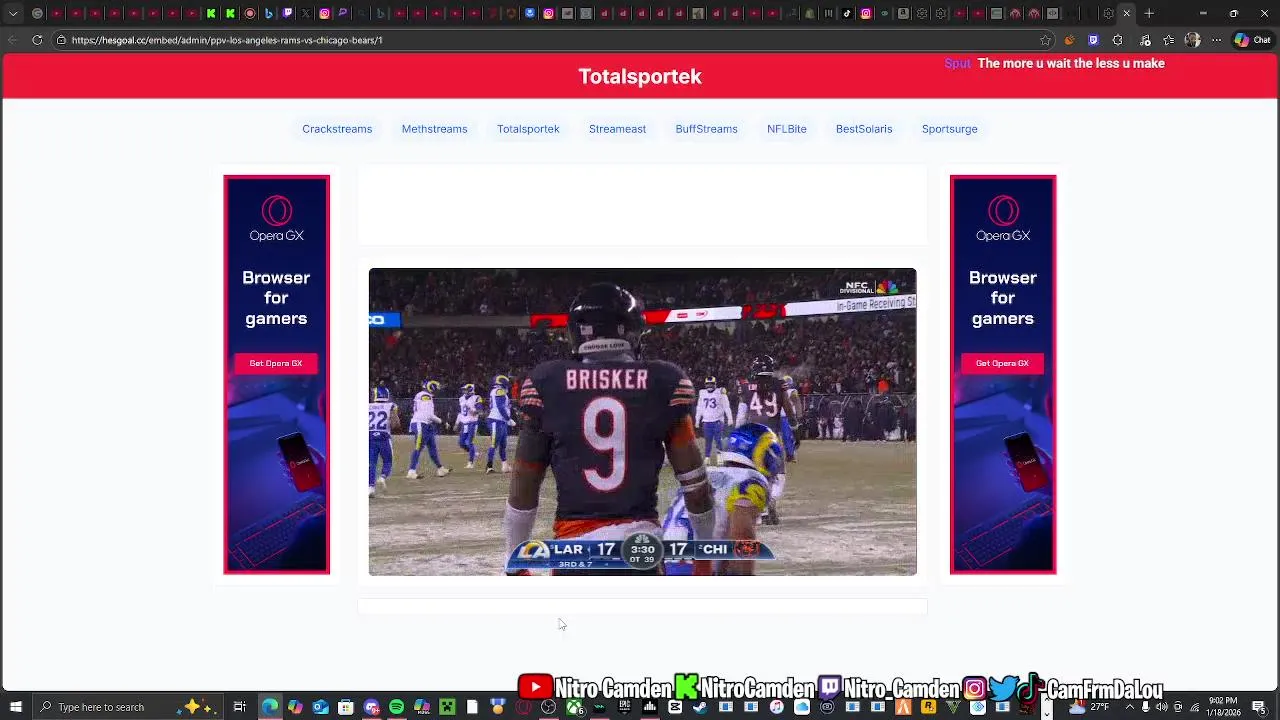Click the Totalsportek header title
This screenshot has width=1280, height=720.
click(640, 77)
